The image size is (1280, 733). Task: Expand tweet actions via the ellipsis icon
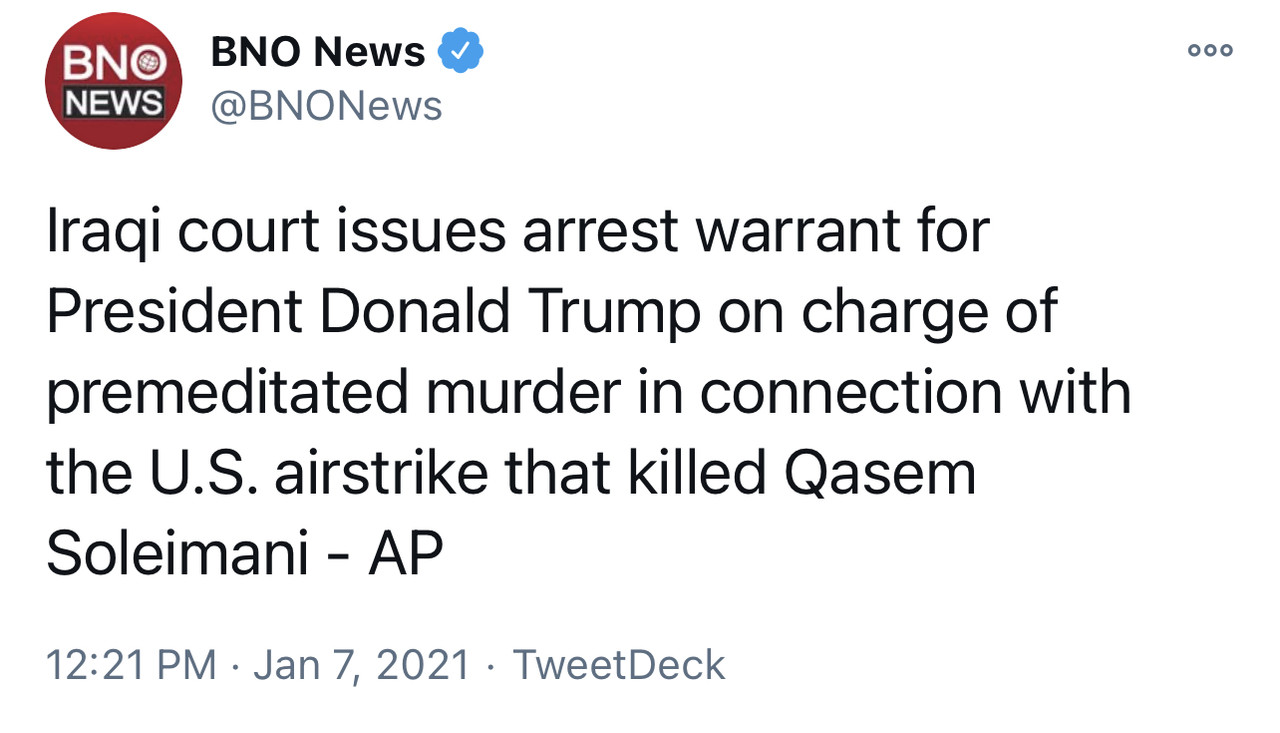(1210, 50)
